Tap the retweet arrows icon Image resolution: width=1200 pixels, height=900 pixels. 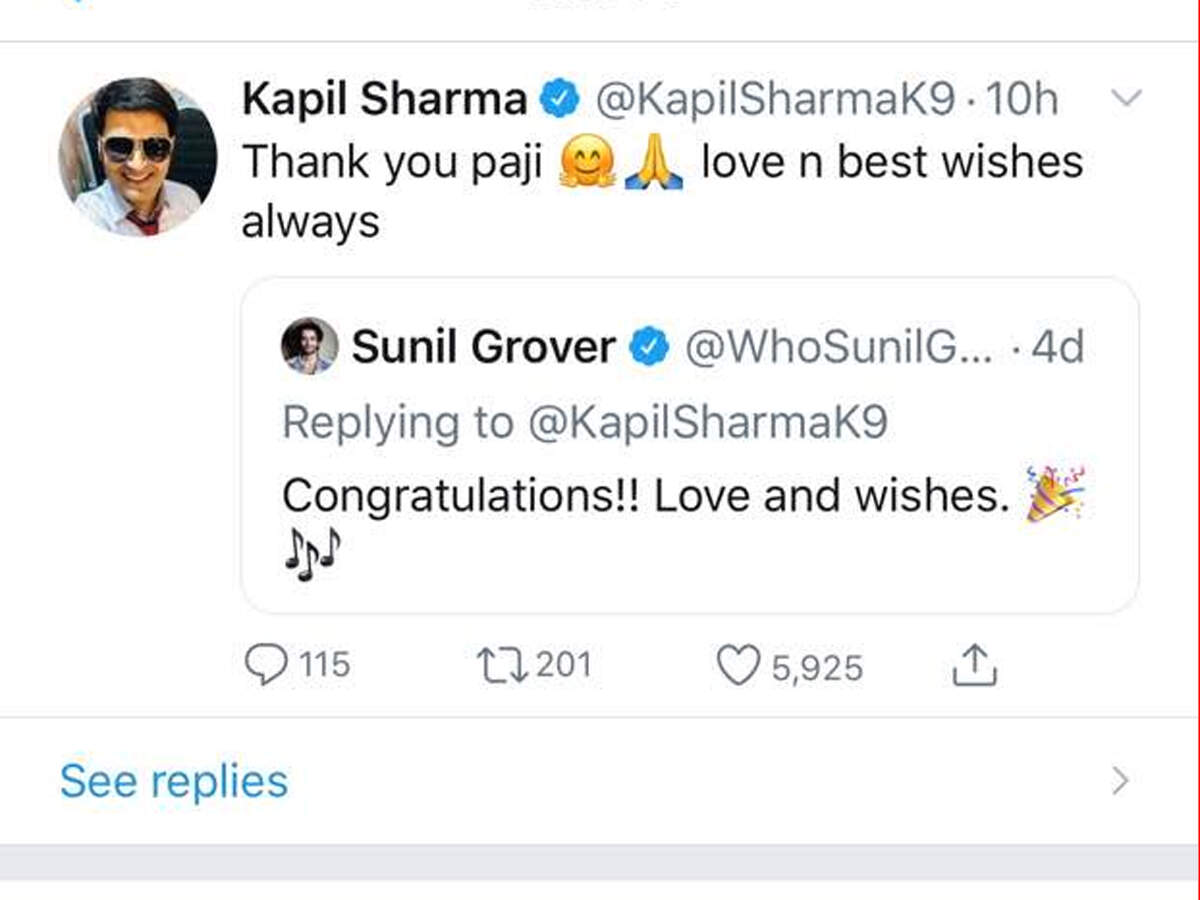point(501,665)
